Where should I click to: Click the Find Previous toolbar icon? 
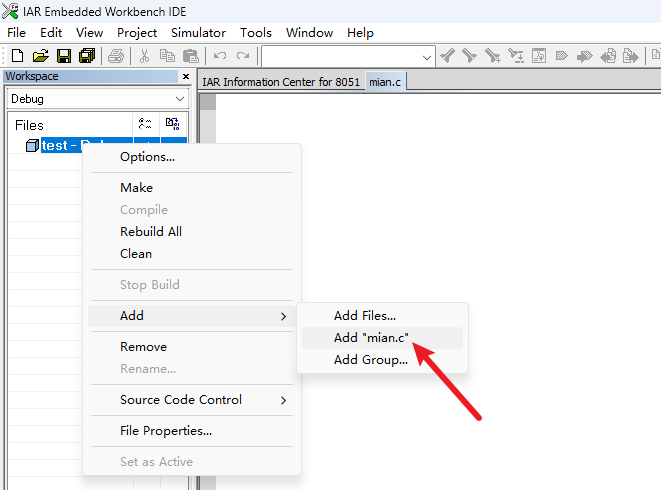pyautogui.click(x=448, y=56)
